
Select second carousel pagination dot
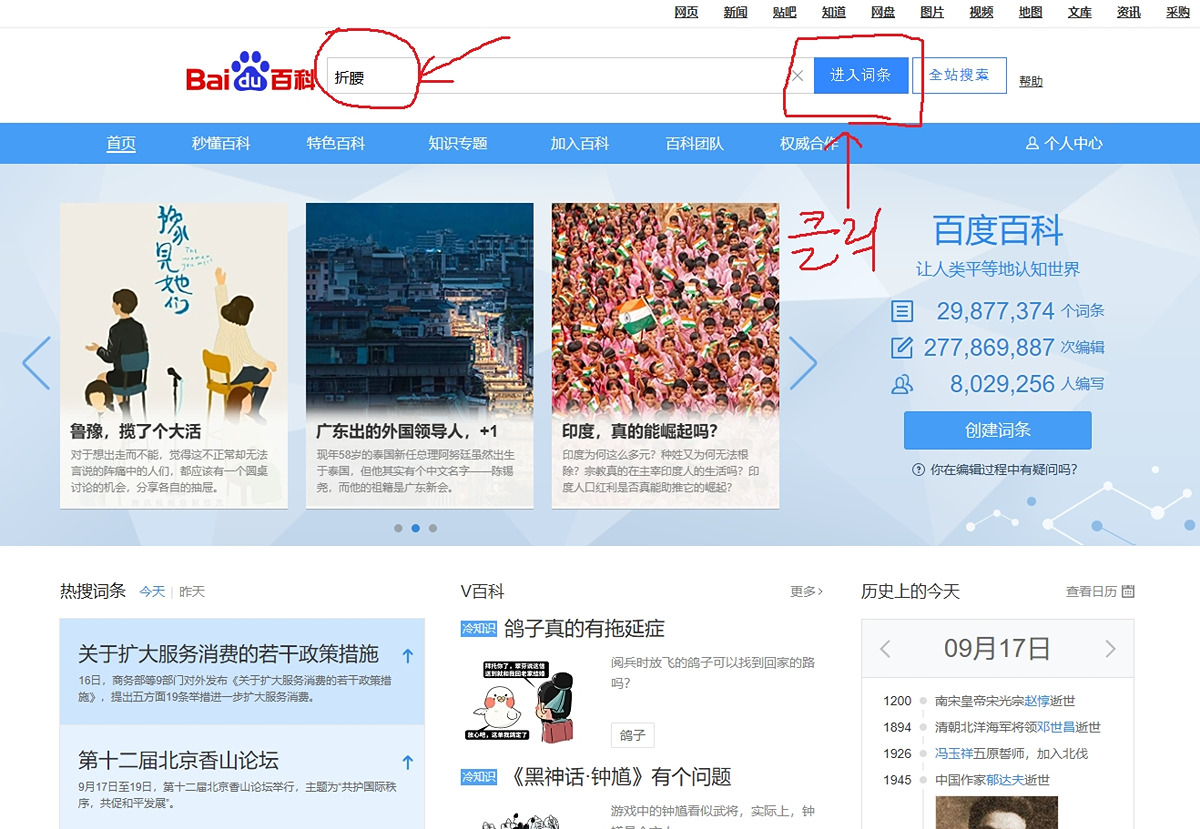click(x=415, y=528)
